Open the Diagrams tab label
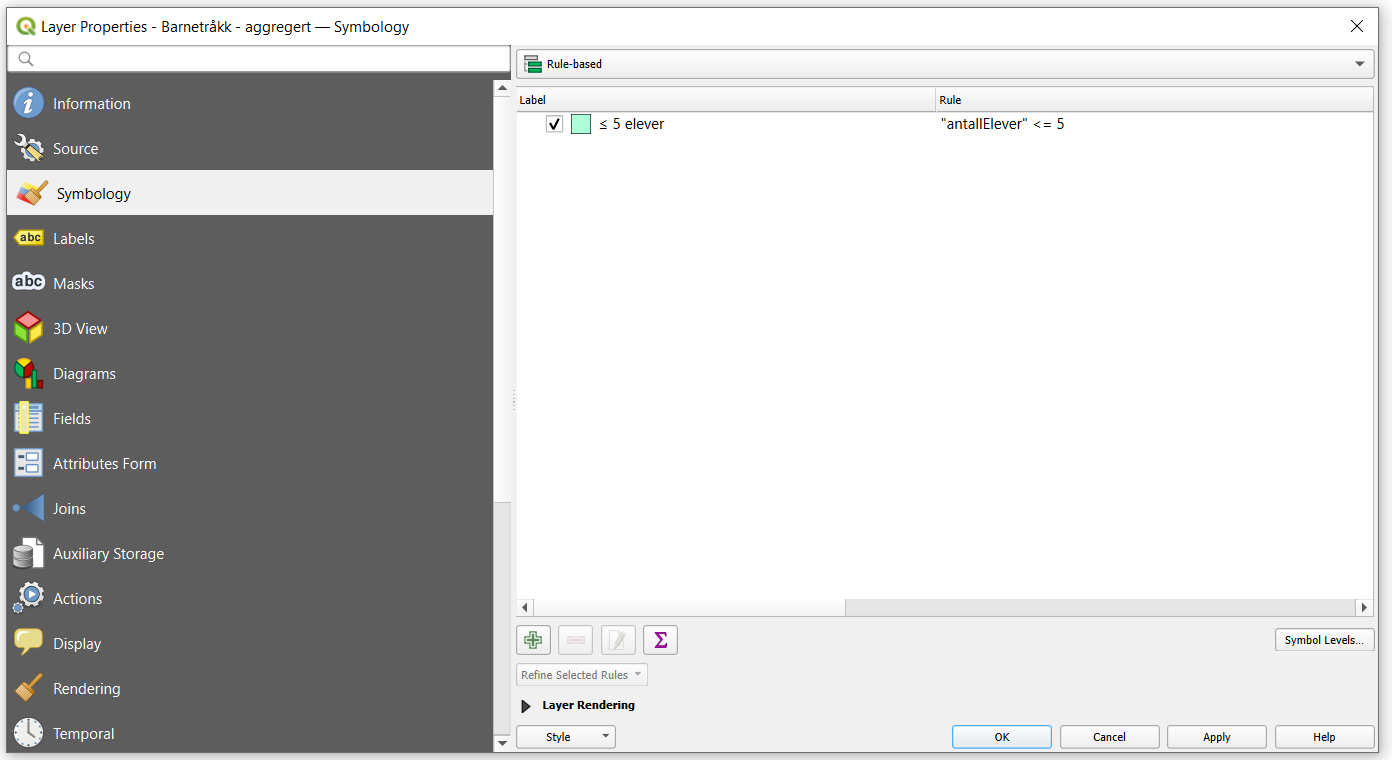Screen dimensions: 1392x760 [84, 374]
